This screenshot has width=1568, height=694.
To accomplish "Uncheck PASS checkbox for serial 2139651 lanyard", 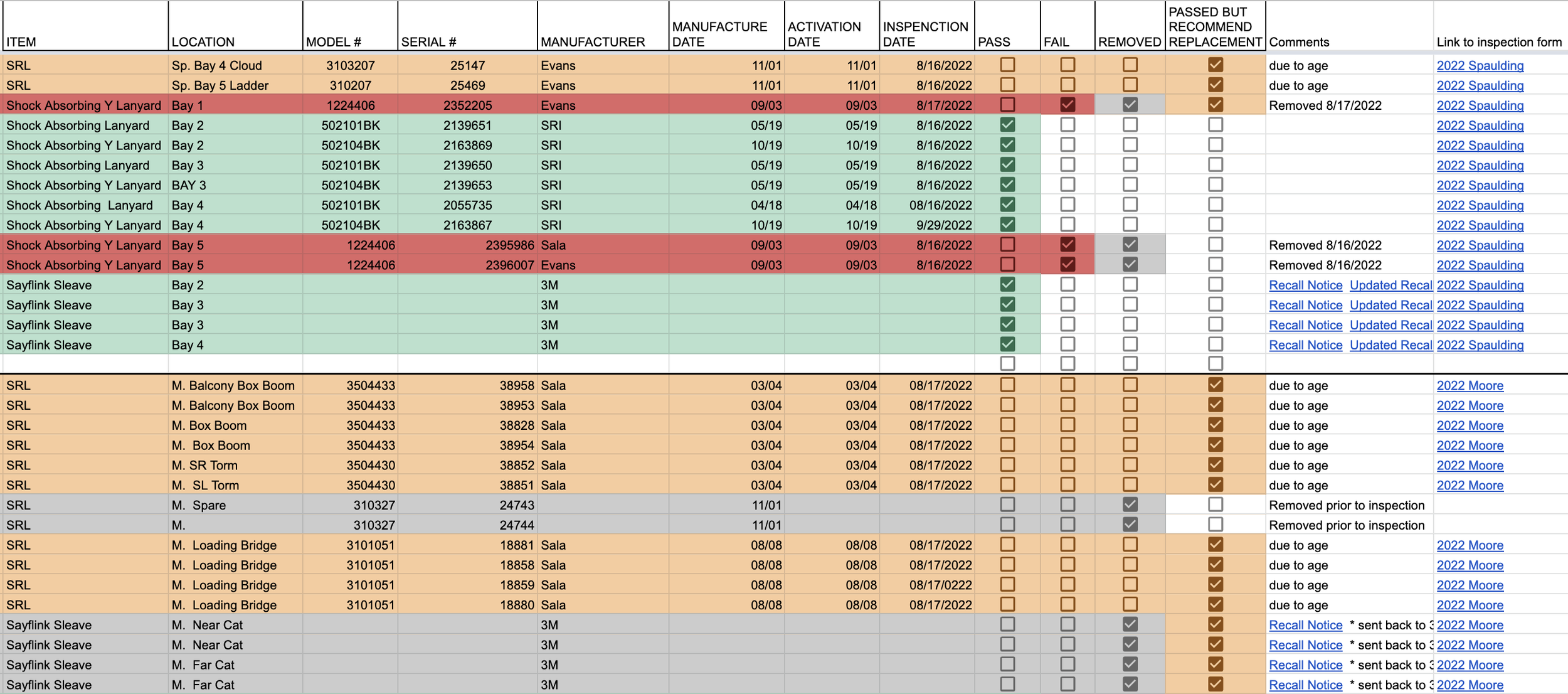I will click(1007, 125).
